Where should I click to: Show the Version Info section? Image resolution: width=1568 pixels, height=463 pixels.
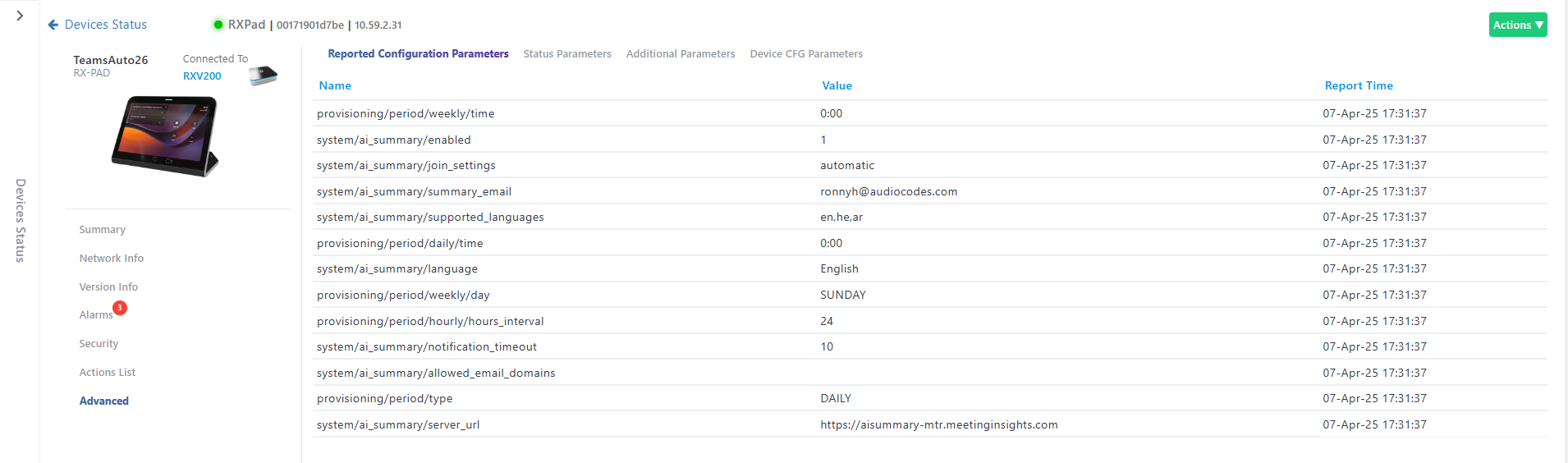click(108, 287)
